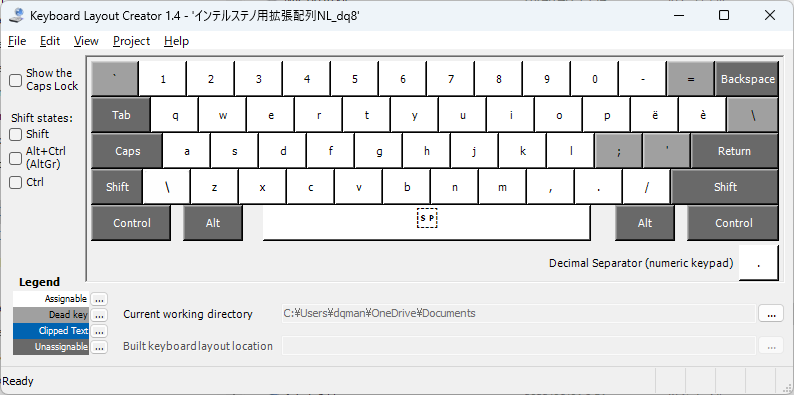Click the semicolon dead key
The width and height of the screenshot is (794, 395).
coord(619,151)
